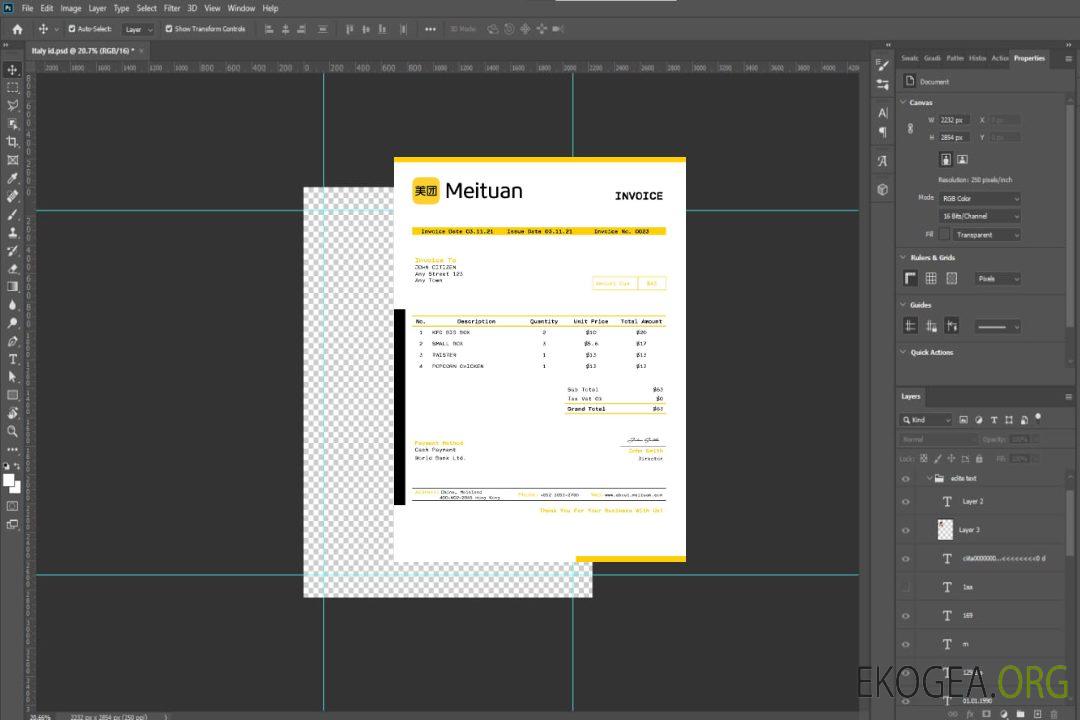The height and width of the screenshot is (720, 1080).
Task: Click the foreground color swatch
Action: pos(9,481)
